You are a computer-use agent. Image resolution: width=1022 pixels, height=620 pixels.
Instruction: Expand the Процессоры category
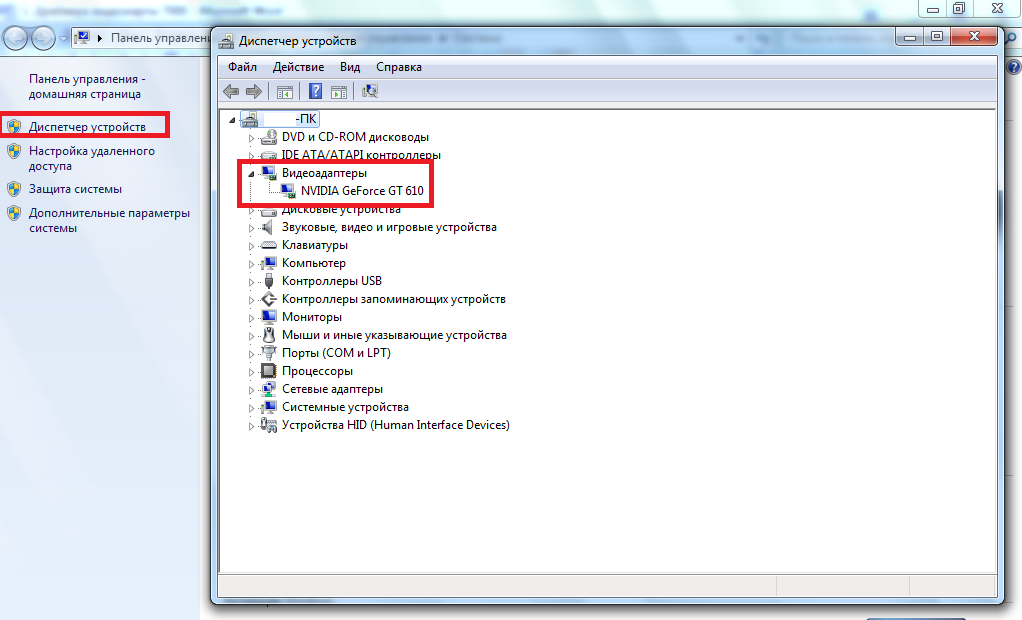coord(251,372)
